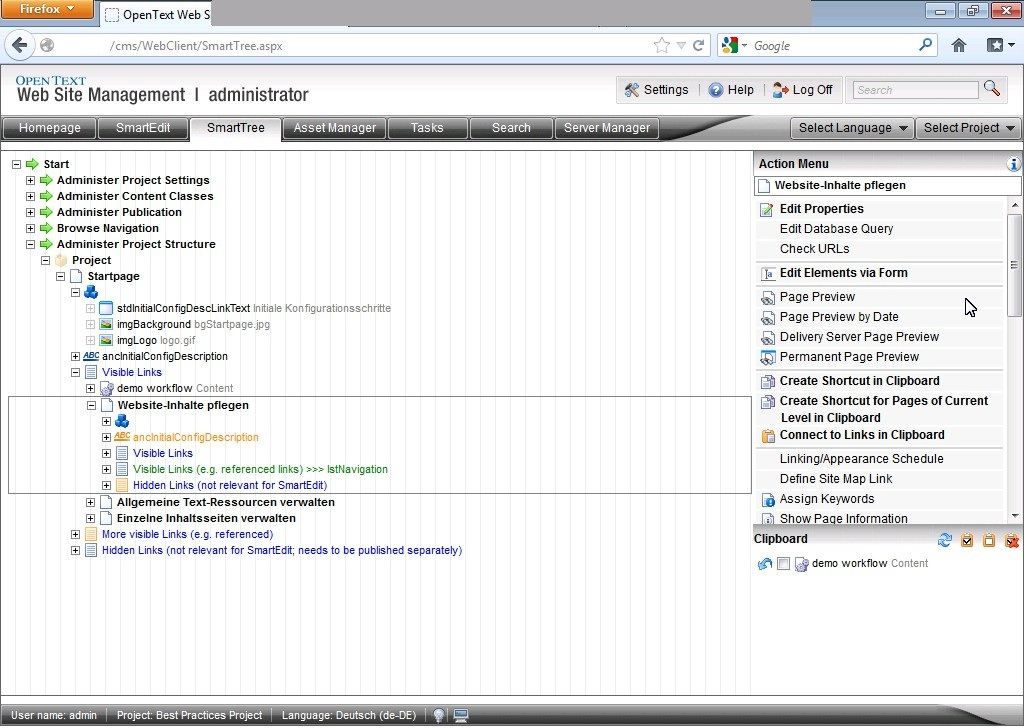
Task: Click the Connect to Links in Clipboard icon
Action: tap(768, 435)
